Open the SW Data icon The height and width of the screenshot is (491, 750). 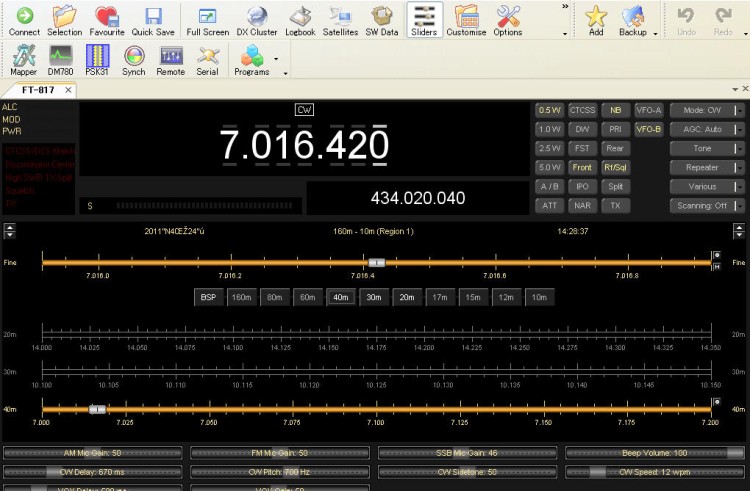click(381, 20)
